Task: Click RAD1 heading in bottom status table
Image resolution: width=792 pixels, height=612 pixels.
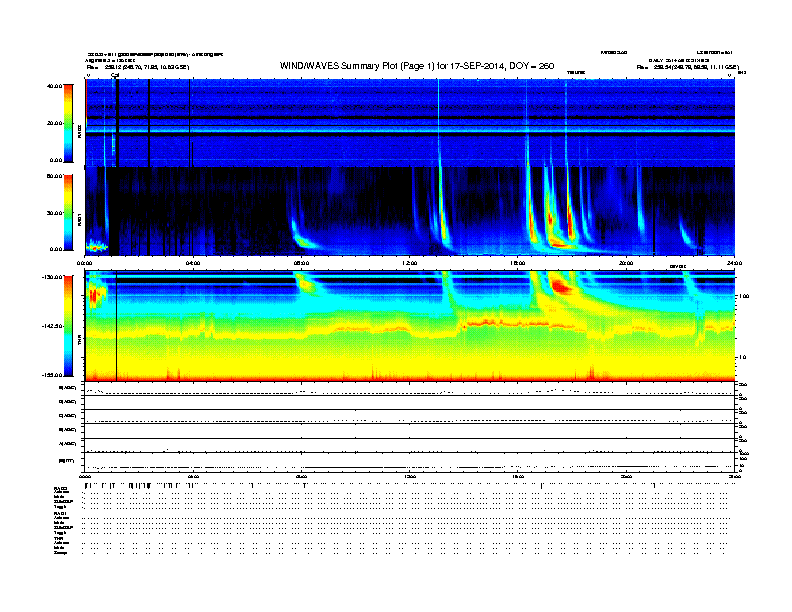Action: [x=61, y=514]
